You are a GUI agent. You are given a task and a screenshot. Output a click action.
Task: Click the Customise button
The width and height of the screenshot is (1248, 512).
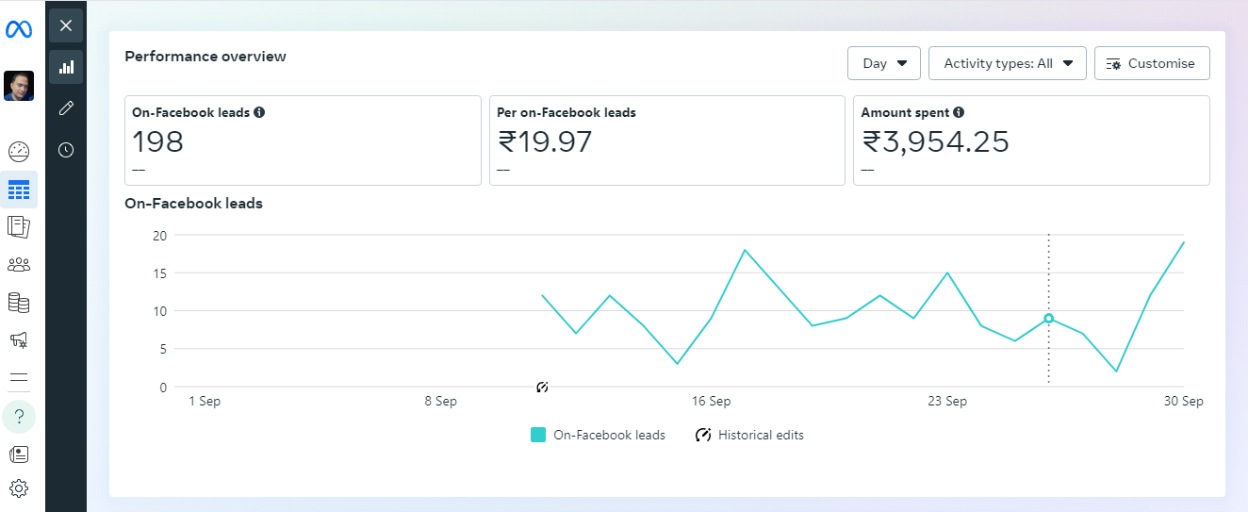pyautogui.click(x=1151, y=63)
